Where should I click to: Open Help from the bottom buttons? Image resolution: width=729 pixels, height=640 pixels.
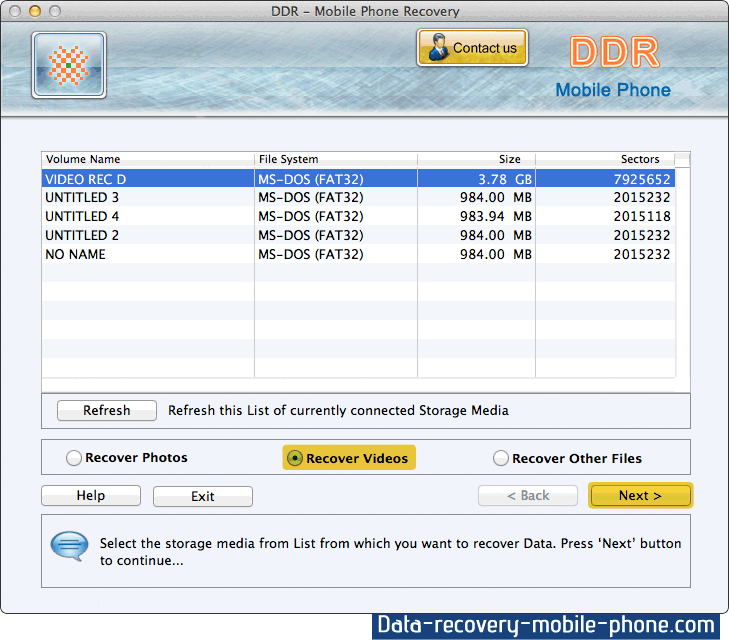tap(91, 496)
